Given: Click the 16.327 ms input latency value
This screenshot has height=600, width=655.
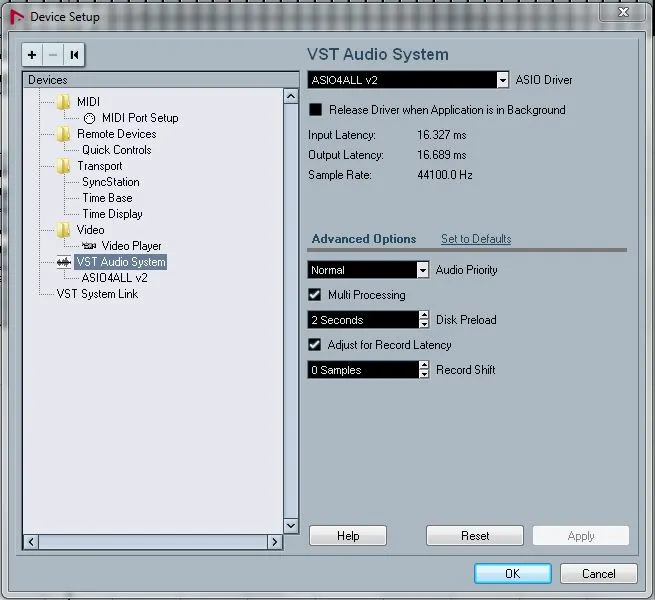Looking at the screenshot, I should point(442,135).
